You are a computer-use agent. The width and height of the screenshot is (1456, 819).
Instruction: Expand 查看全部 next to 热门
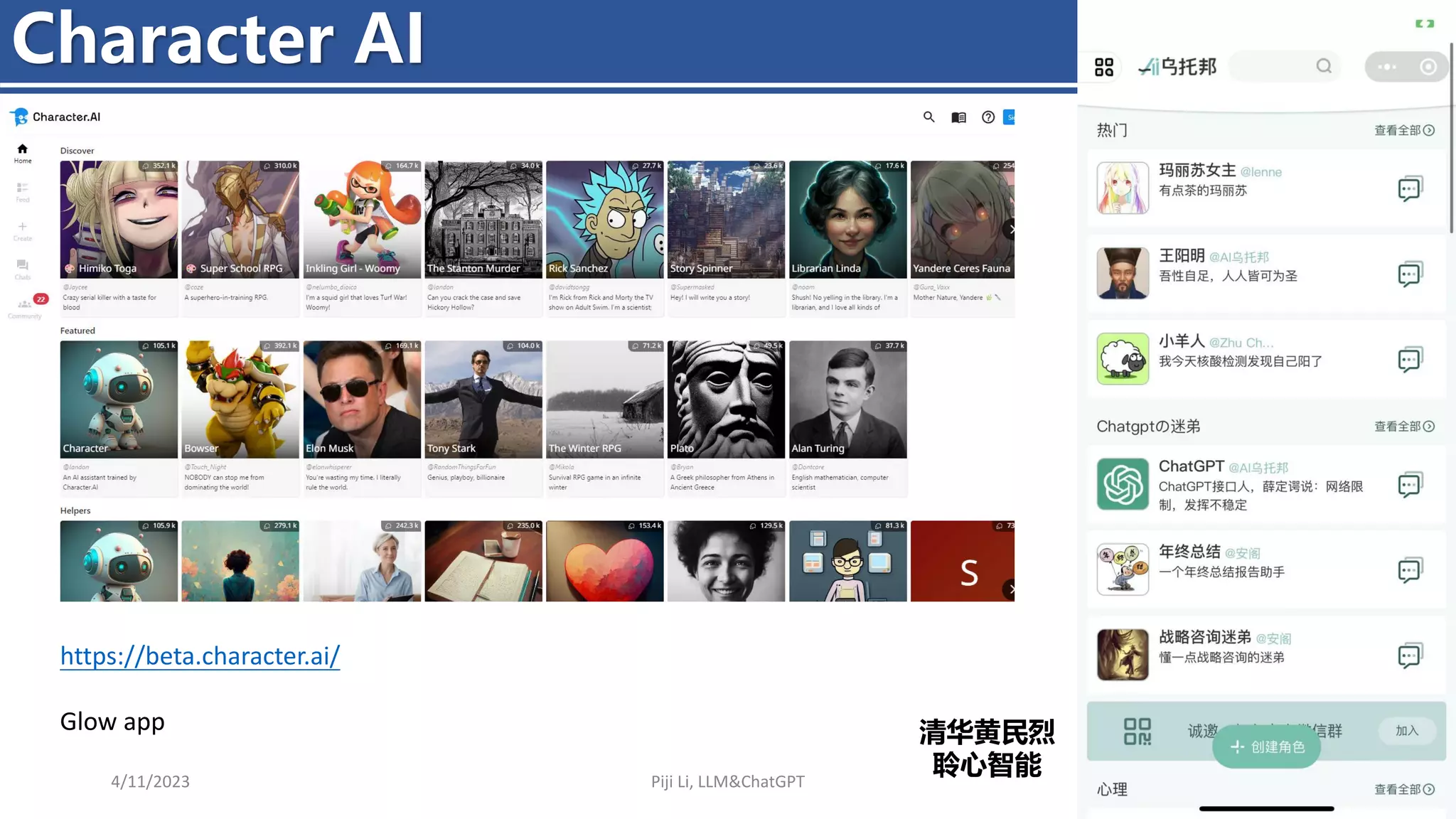click(1404, 131)
